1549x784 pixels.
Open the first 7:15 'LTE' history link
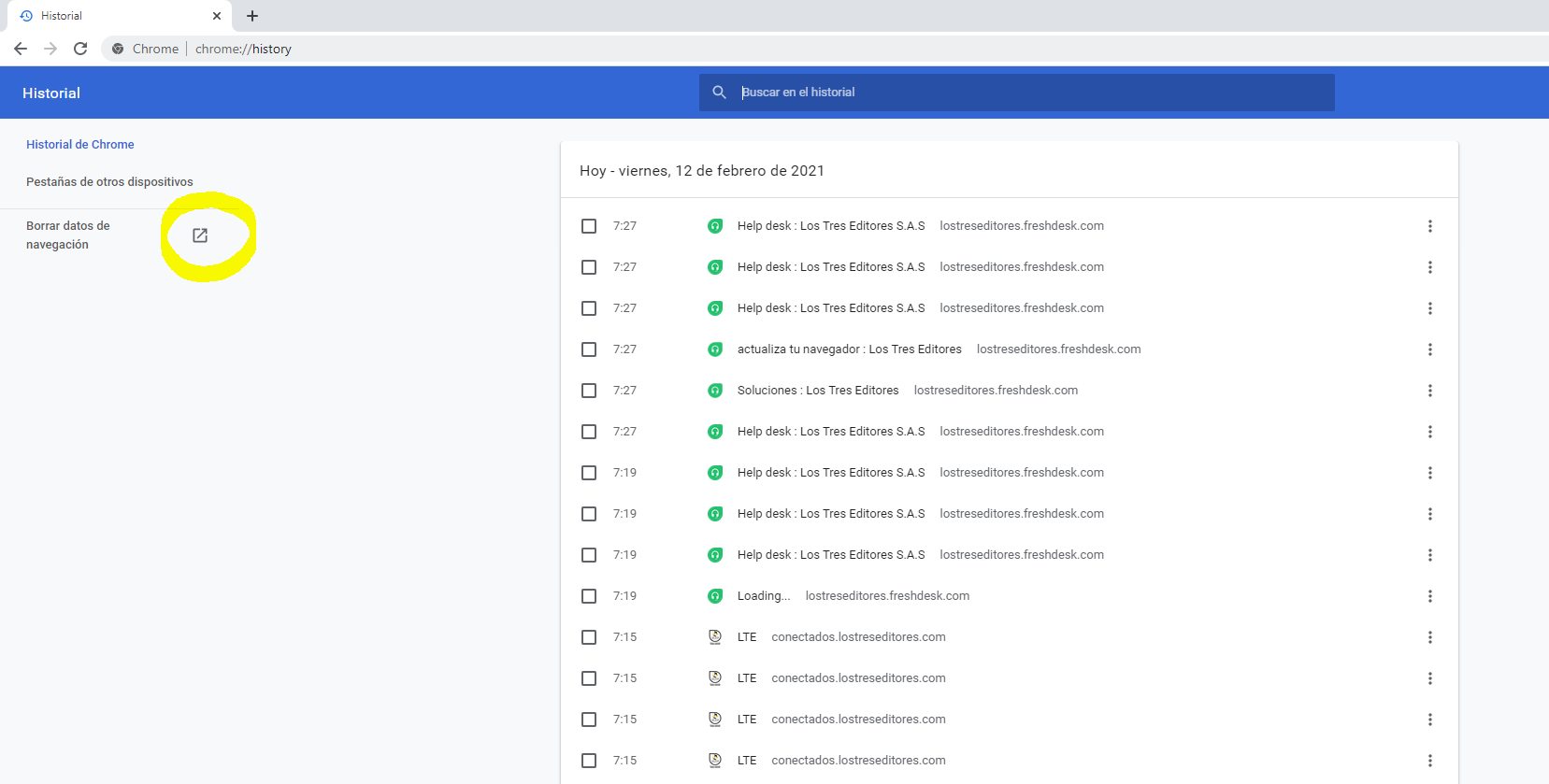(x=747, y=637)
